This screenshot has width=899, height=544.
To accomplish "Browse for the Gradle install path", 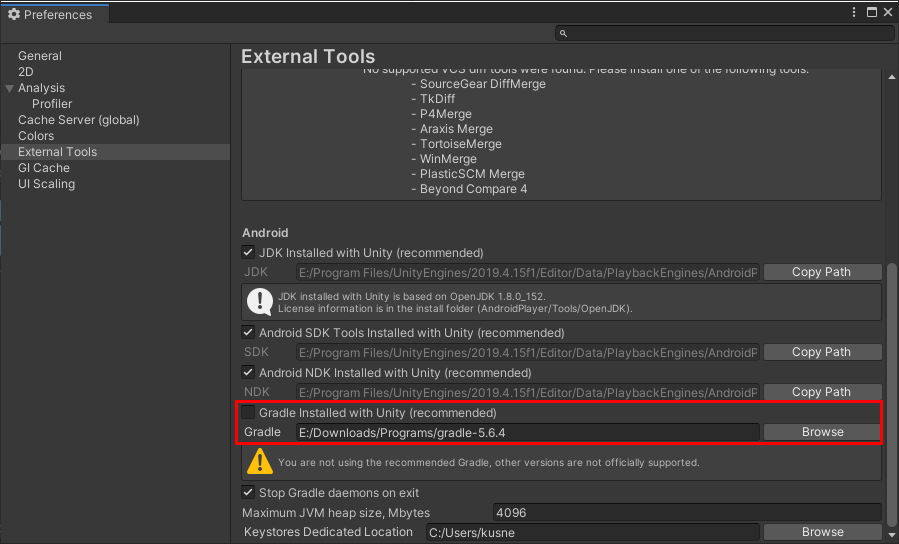I will (822, 432).
